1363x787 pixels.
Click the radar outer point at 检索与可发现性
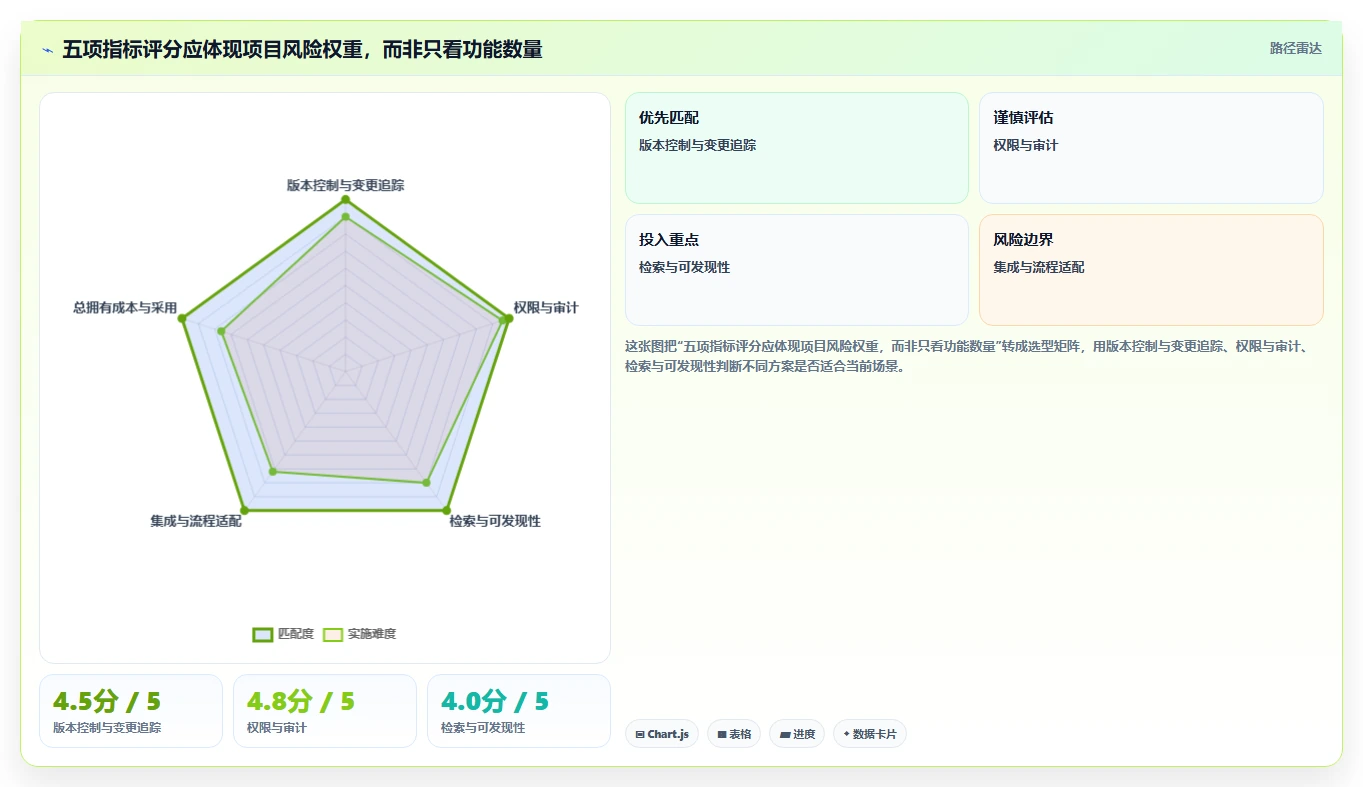[x=446, y=510]
